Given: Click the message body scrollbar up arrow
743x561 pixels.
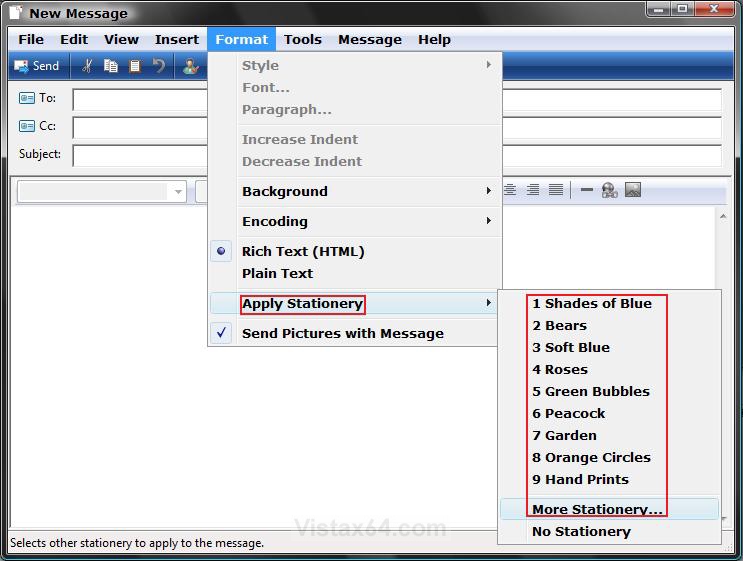Looking at the screenshot, I should (723, 217).
